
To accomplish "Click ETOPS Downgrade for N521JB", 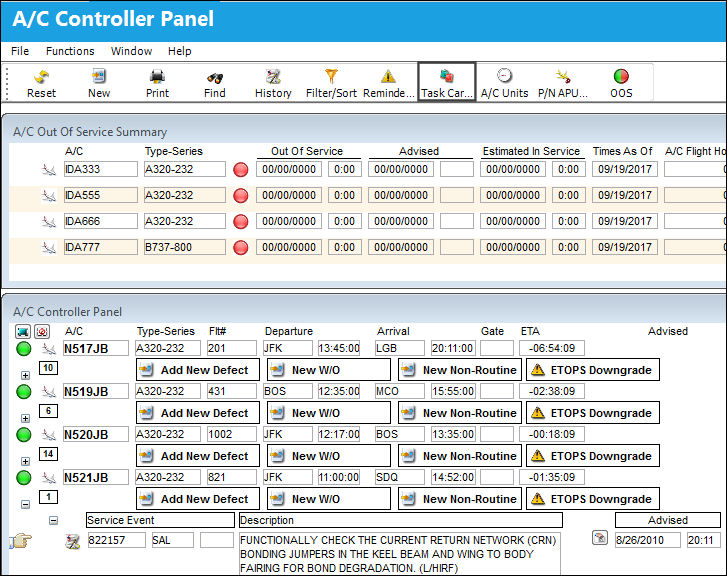I will tap(593, 499).
